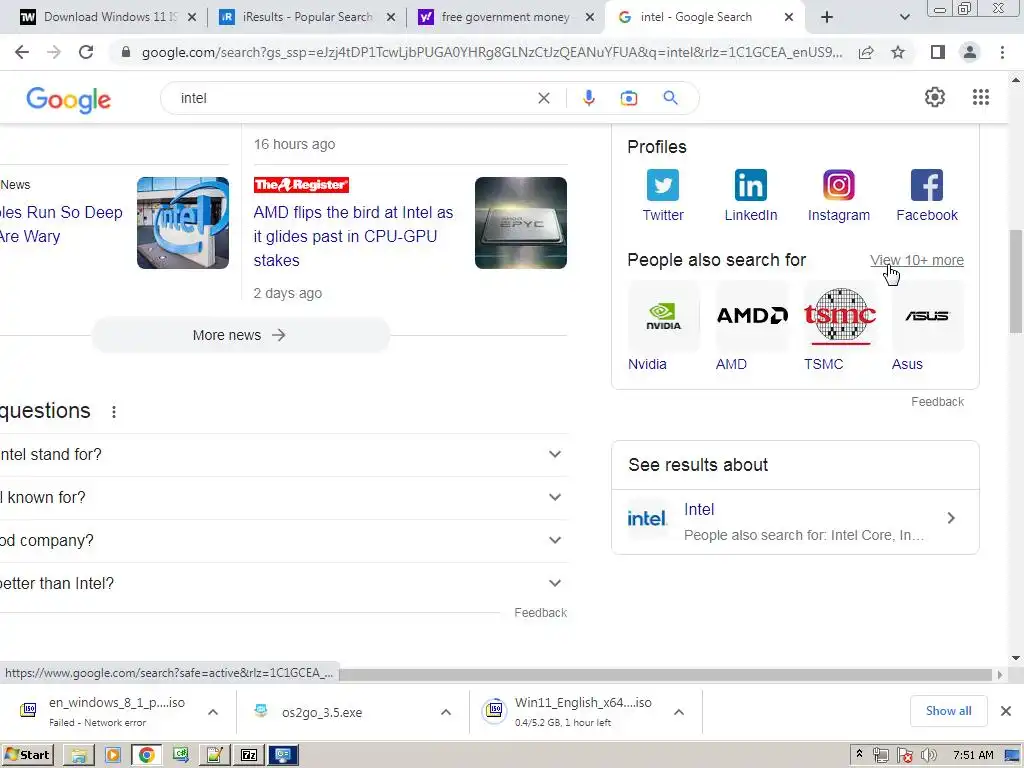Open the Windows Start menu
1024x768 pixels.
point(28,755)
